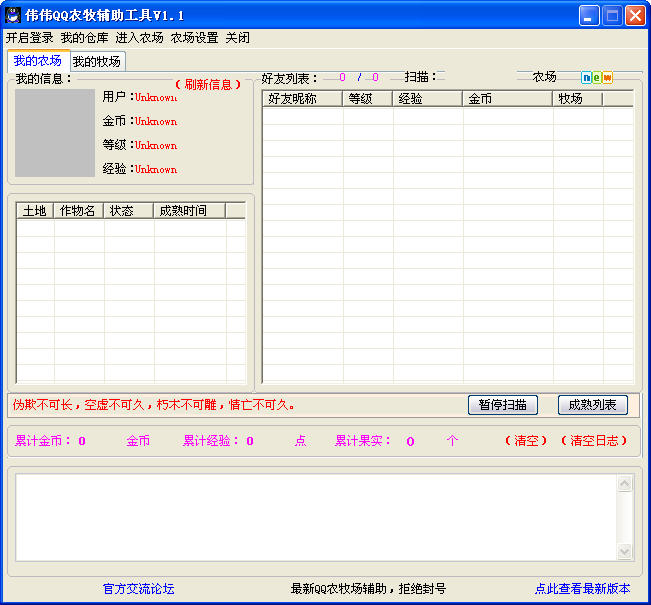
Task: Click the log scrollbar up arrow
Action: click(624, 483)
